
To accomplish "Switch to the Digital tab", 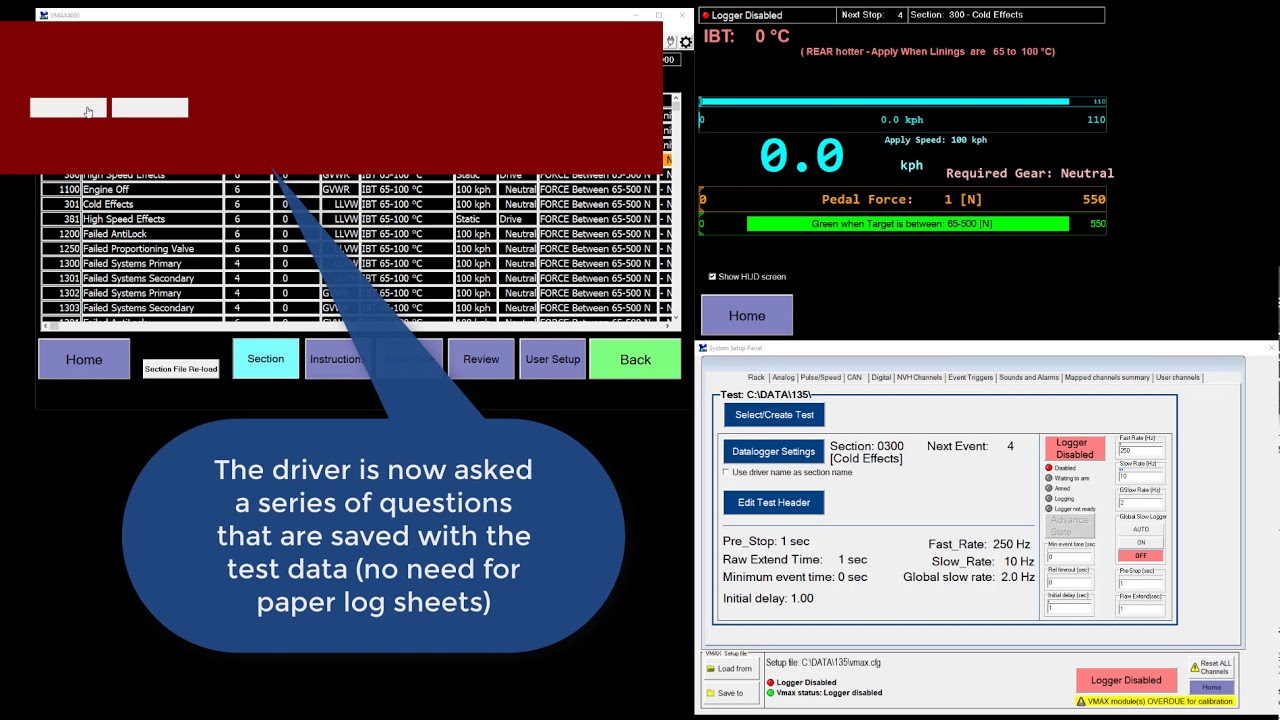I will tap(881, 378).
